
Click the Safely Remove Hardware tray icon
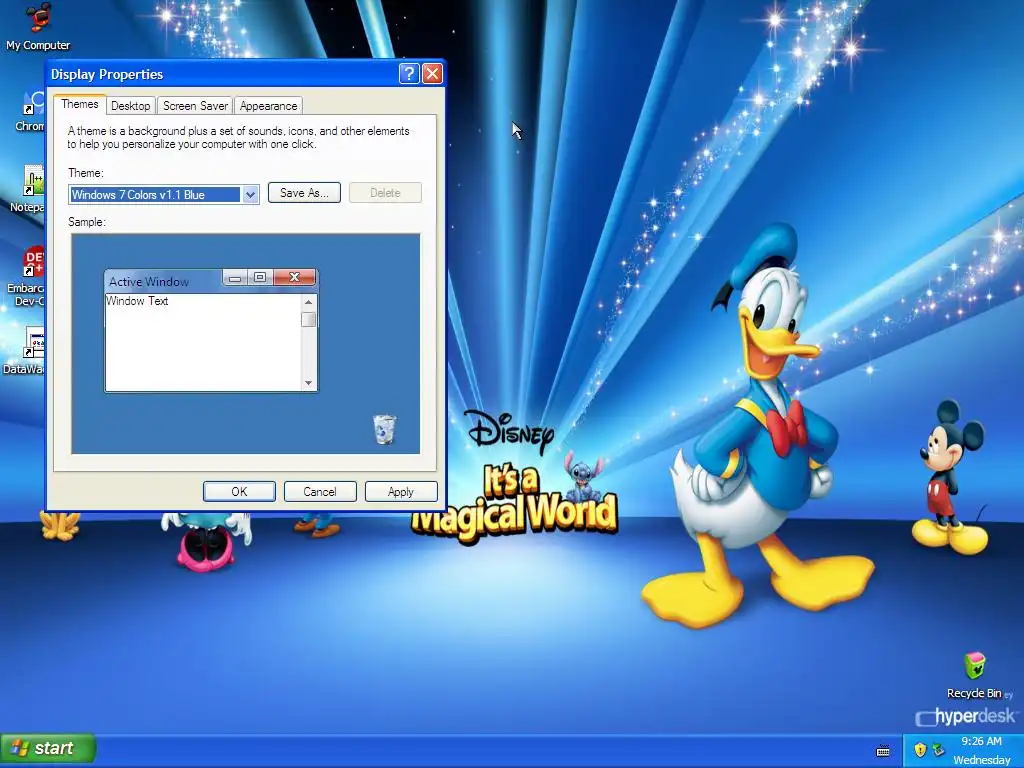938,750
